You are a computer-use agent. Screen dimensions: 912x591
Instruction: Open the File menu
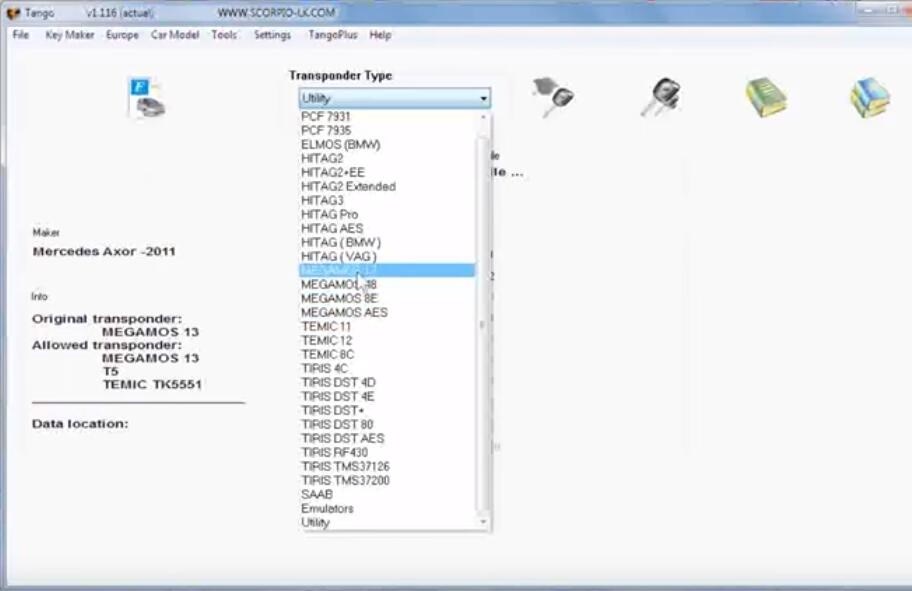click(x=20, y=35)
